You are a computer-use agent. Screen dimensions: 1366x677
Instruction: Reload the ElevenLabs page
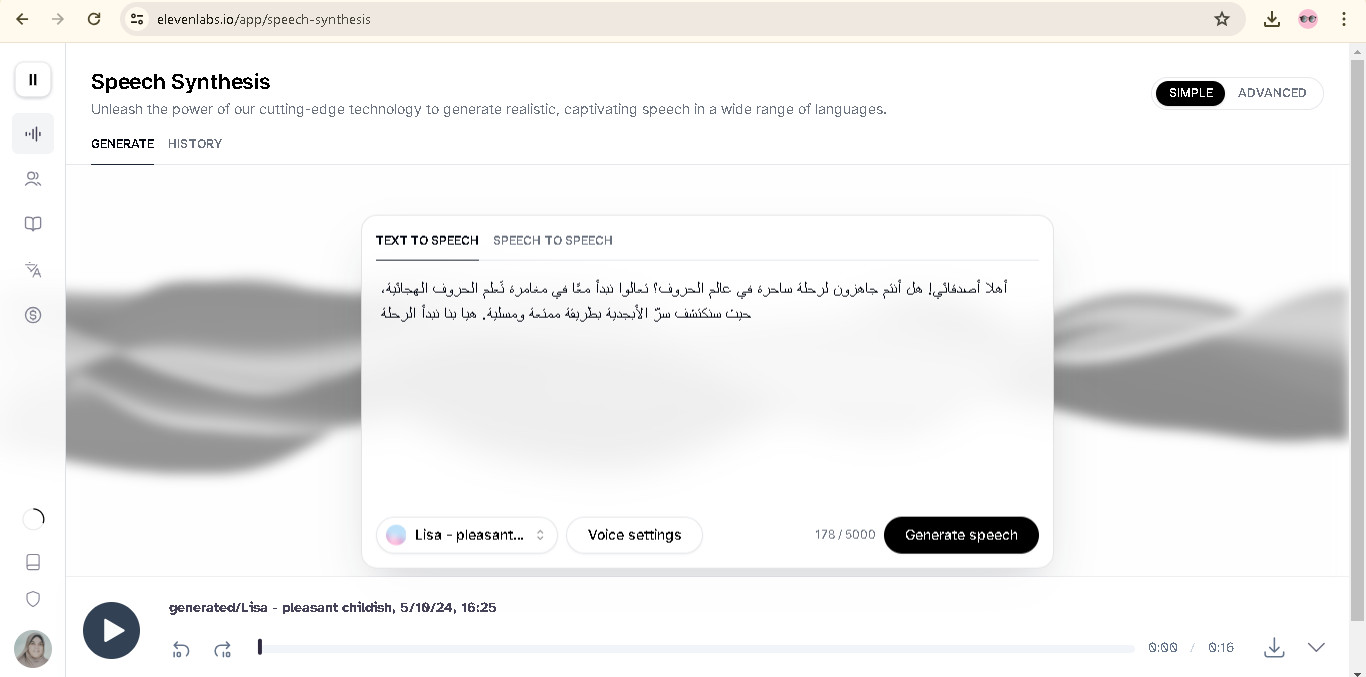(x=94, y=19)
